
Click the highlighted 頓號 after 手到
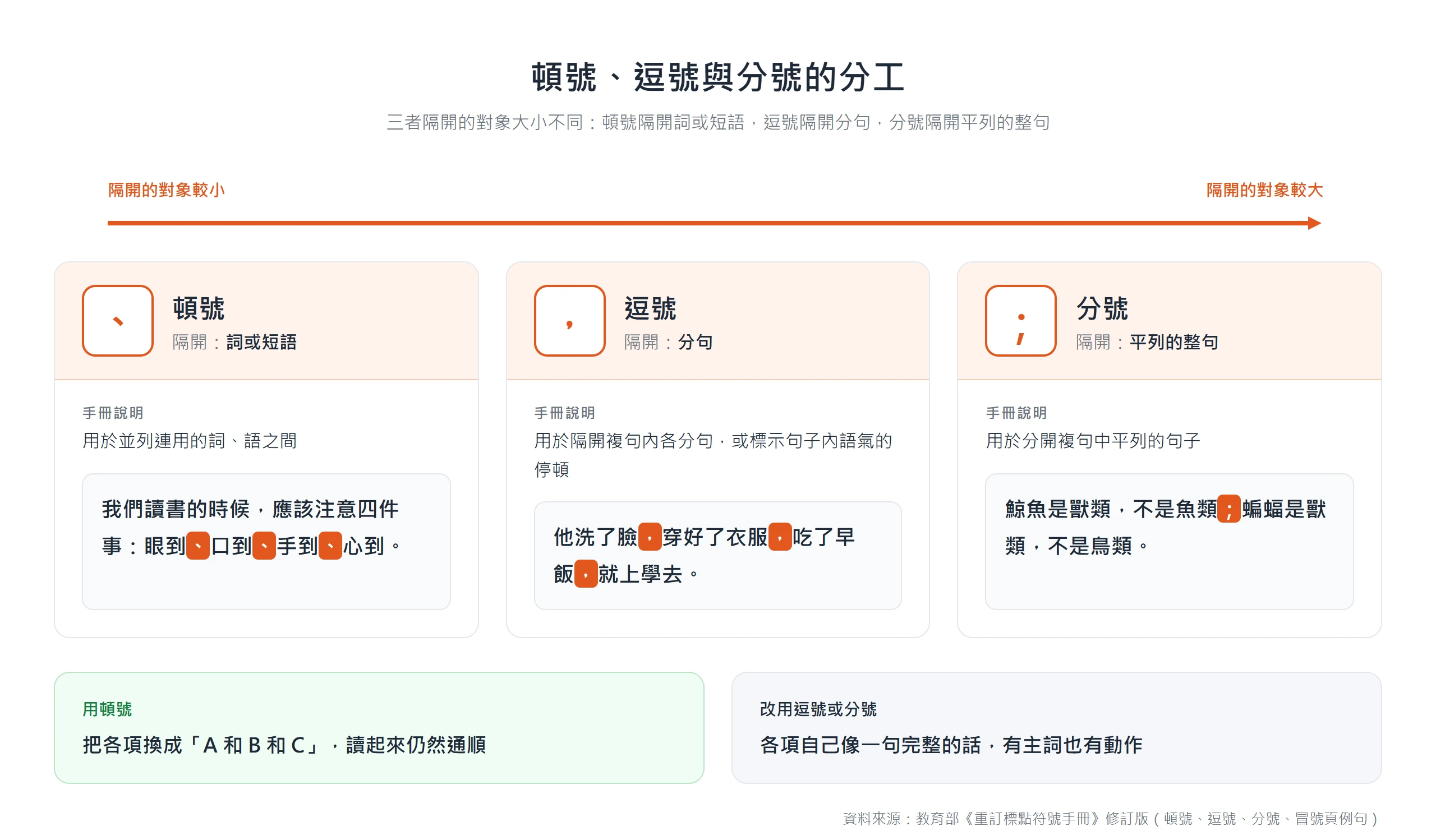(x=330, y=546)
